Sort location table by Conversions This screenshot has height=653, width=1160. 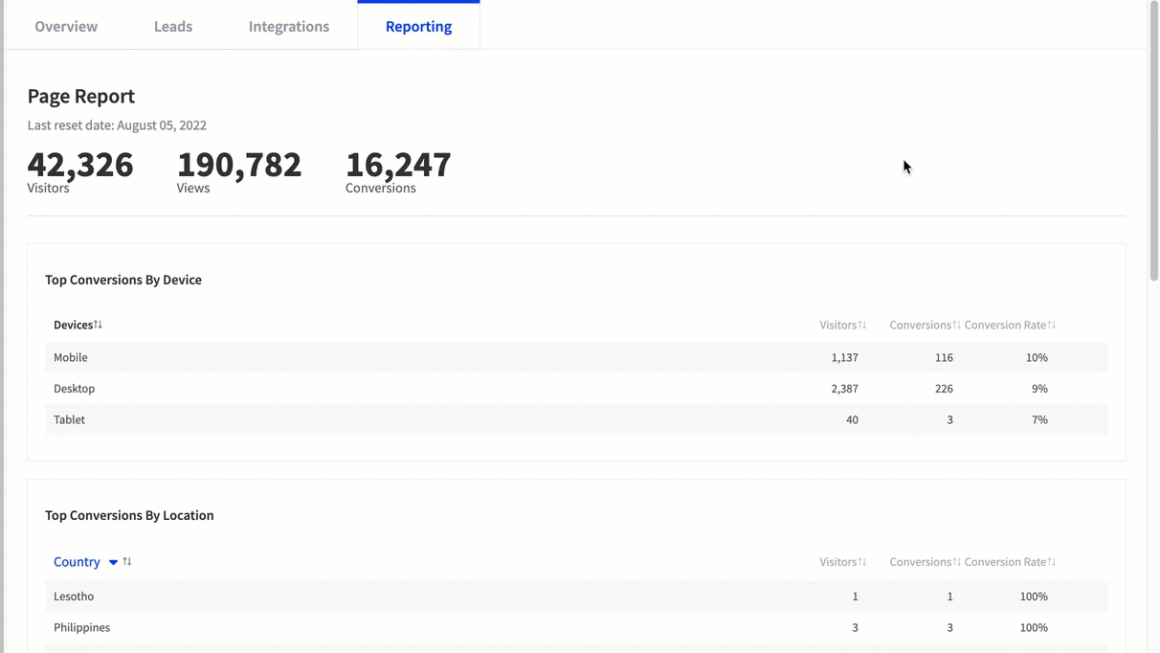click(957, 561)
